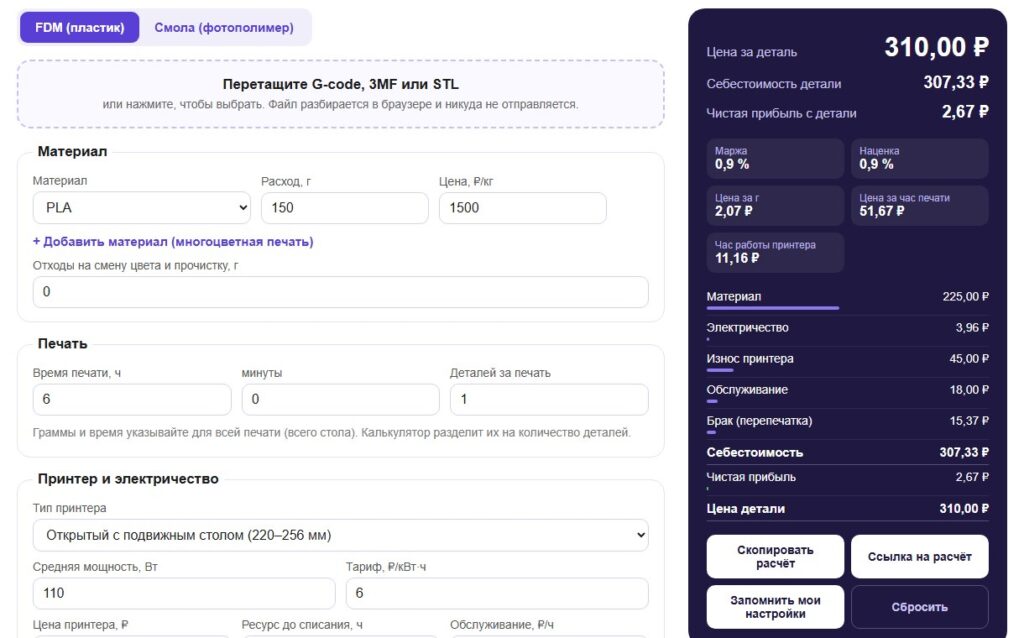Switch to the FDM (пластик) tab

79,27
